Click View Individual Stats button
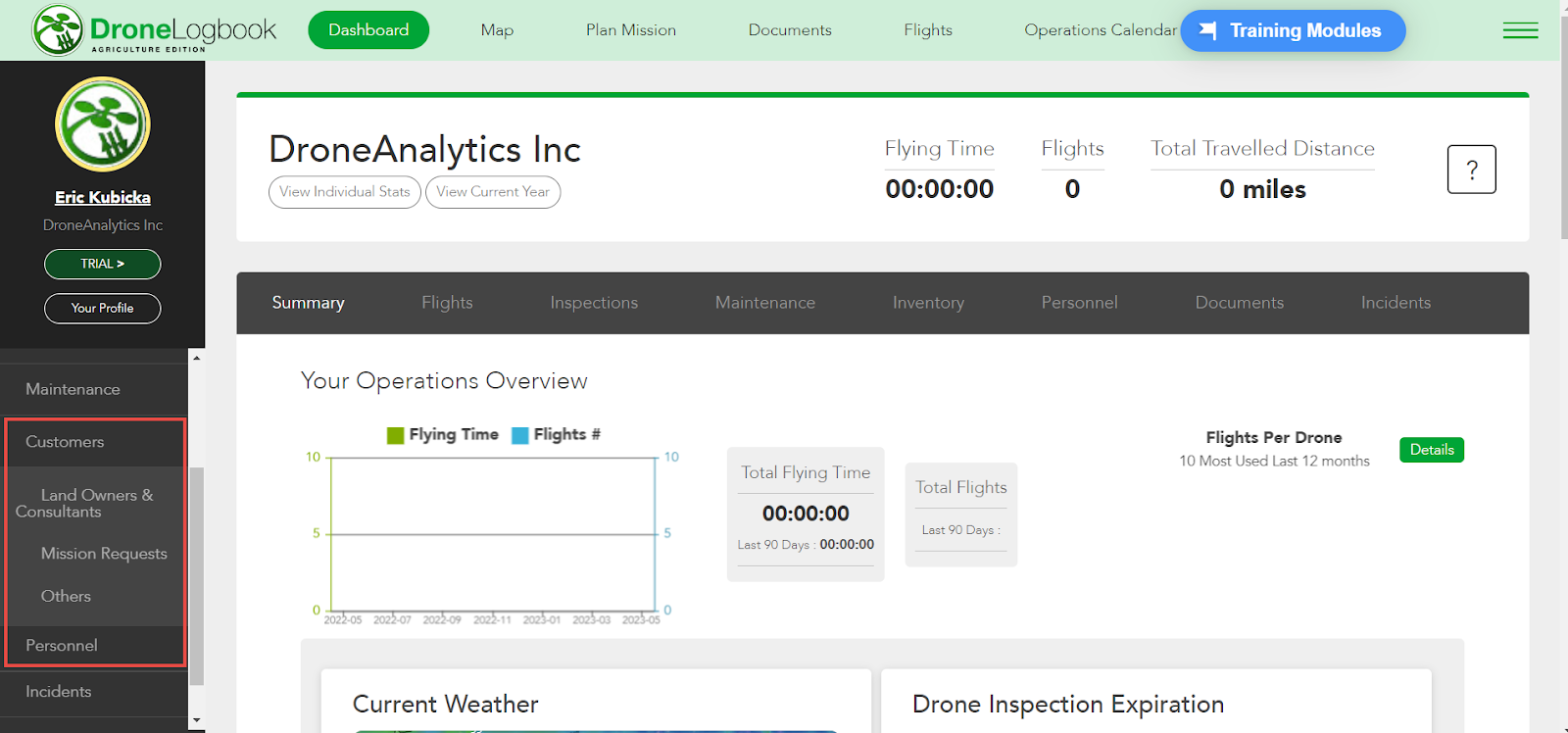 point(345,192)
